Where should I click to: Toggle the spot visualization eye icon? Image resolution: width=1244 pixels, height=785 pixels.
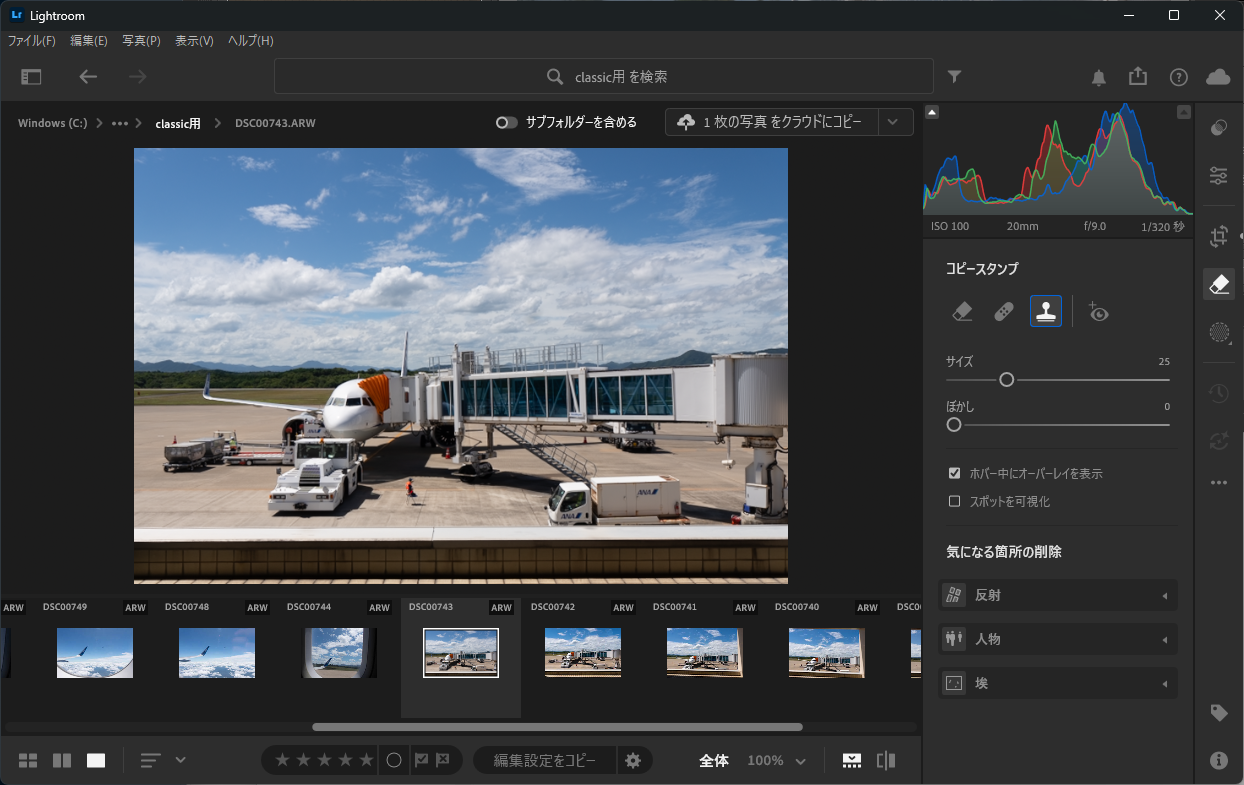(x=1098, y=312)
